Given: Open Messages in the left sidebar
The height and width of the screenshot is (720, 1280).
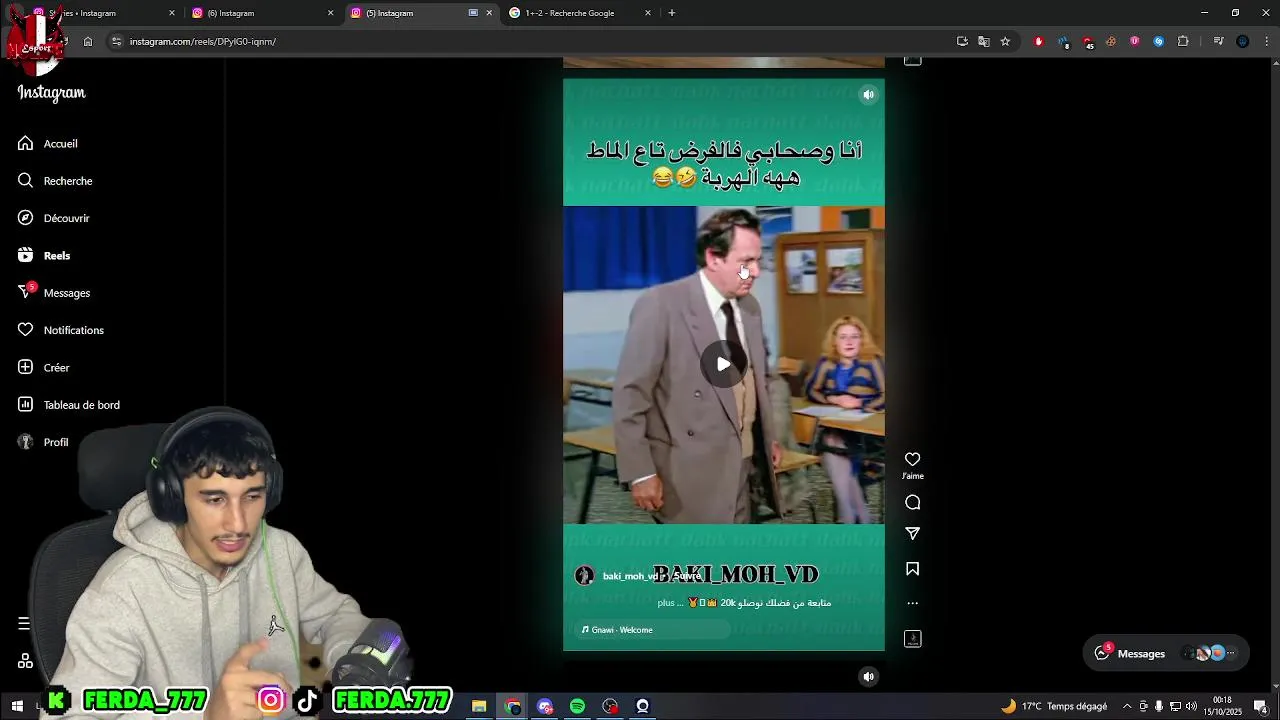Looking at the screenshot, I should coord(53,293).
